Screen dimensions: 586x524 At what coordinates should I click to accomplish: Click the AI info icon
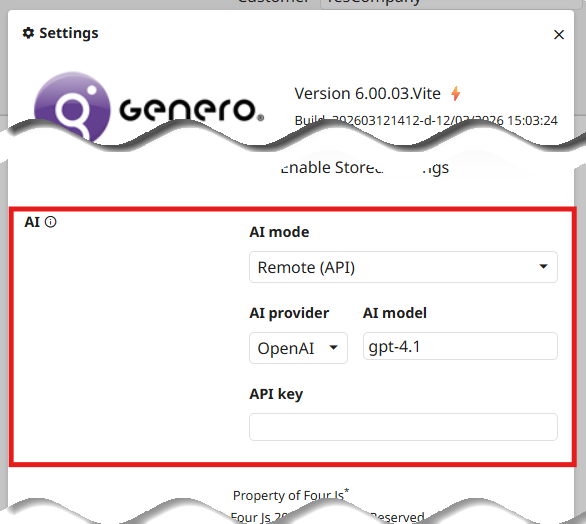pos(50,222)
